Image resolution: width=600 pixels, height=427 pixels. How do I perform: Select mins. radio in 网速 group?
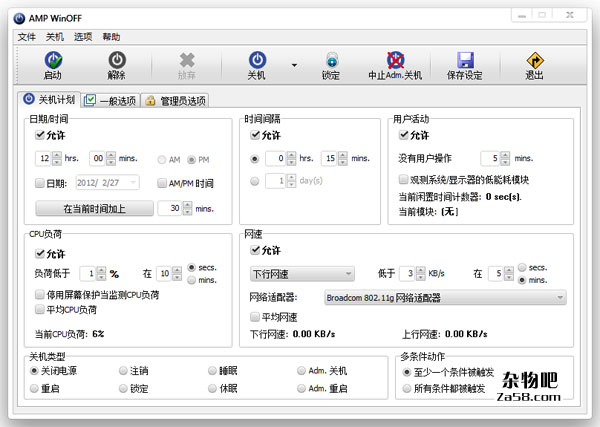[x=522, y=280]
